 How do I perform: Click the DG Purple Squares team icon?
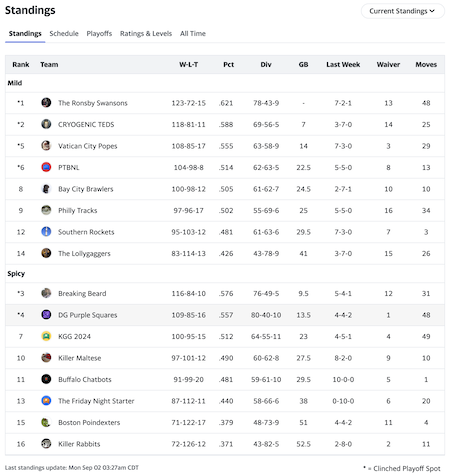click(46, 315)
